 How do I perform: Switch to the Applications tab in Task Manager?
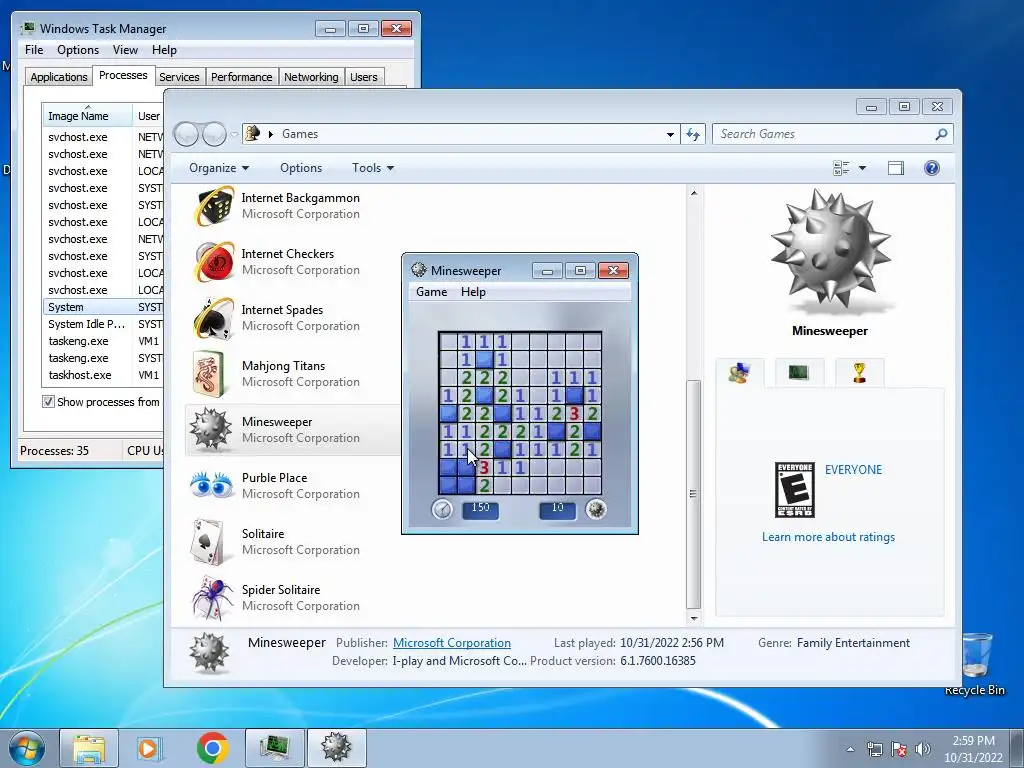(x=59, y=77)
